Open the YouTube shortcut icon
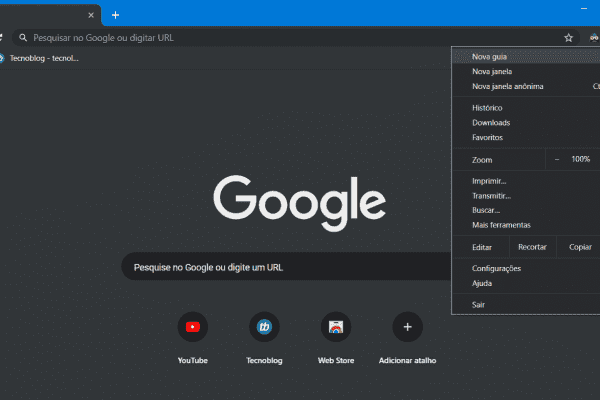600x400 pixels. [192, 327]
